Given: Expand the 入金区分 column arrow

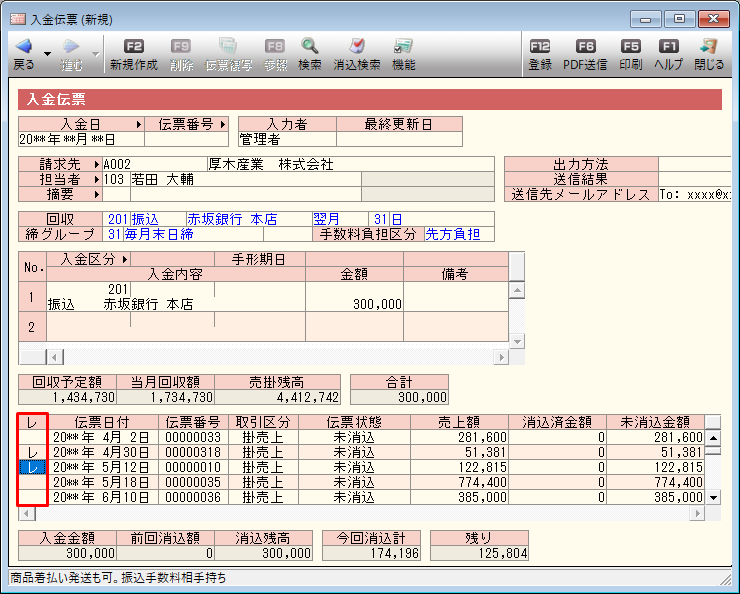Looking at the screenshot, I should point(125,259).
